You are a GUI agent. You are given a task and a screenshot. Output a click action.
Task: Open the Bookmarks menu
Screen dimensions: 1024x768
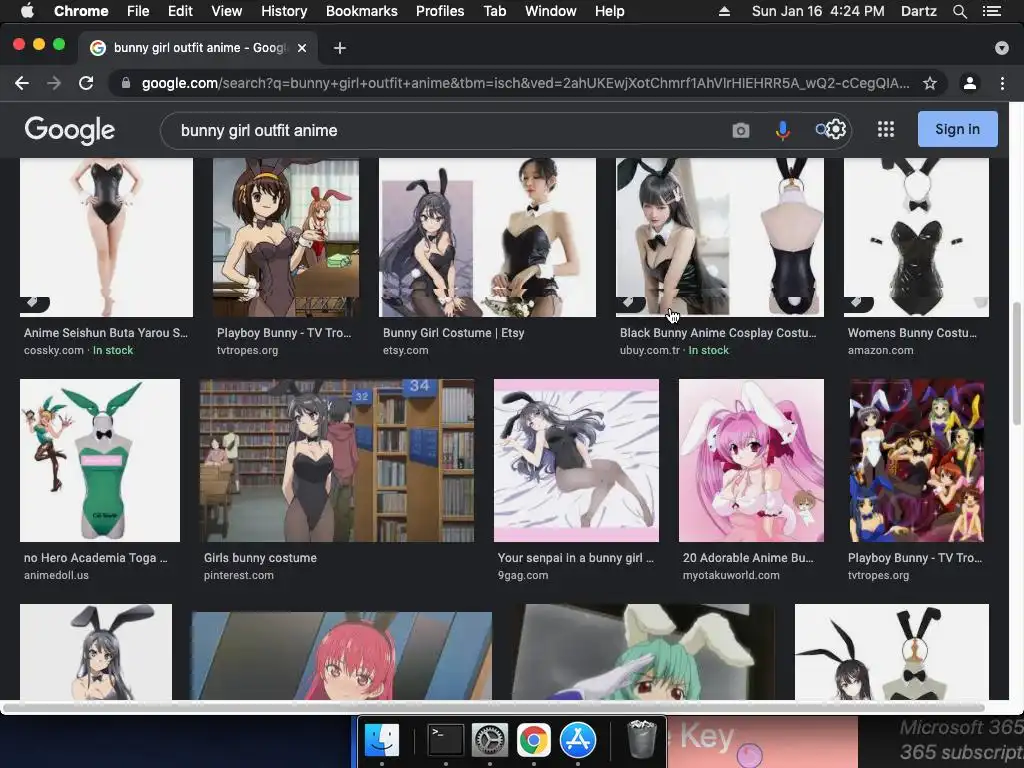[x=361, y=11]
